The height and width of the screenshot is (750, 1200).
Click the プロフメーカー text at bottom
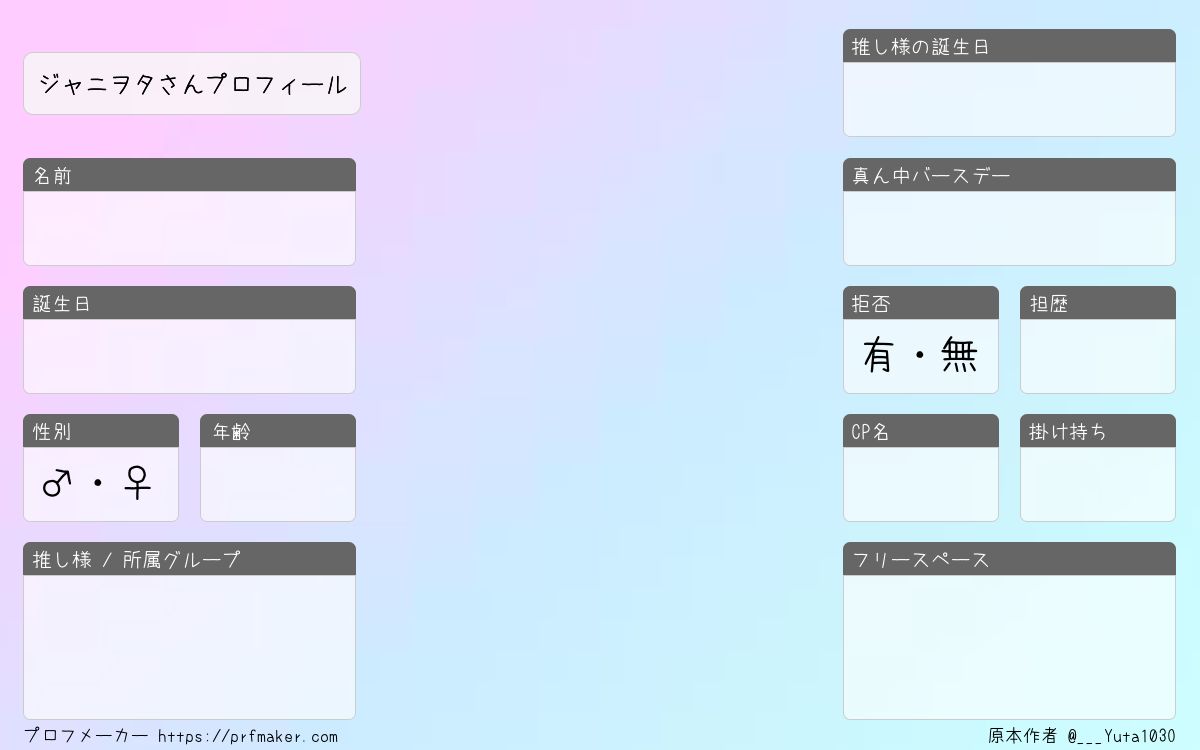tap(86, 736)
